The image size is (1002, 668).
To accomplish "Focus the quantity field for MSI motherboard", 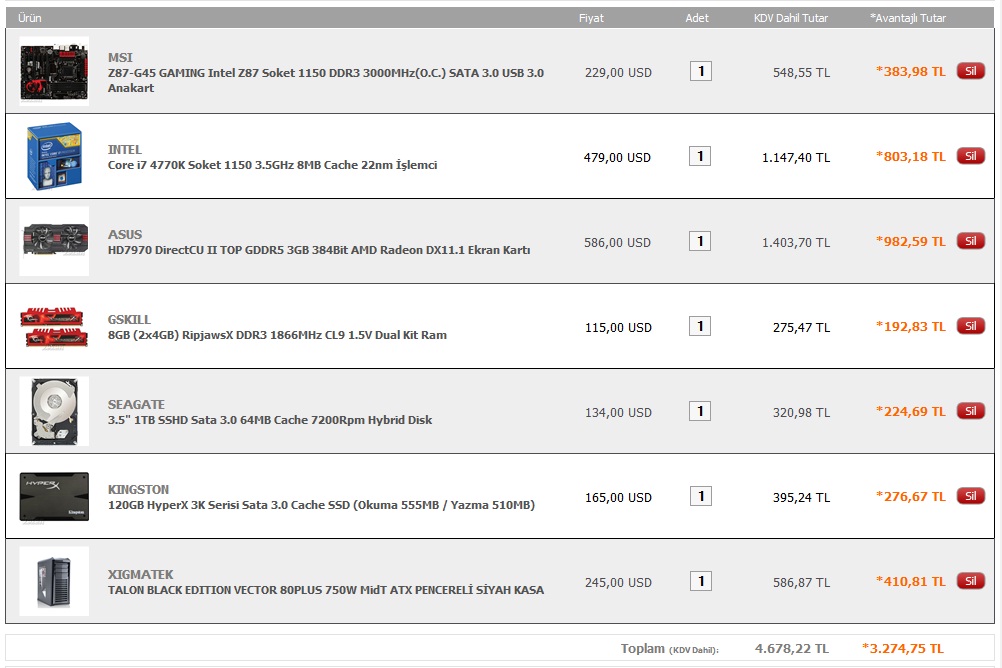I will [701, 71].
